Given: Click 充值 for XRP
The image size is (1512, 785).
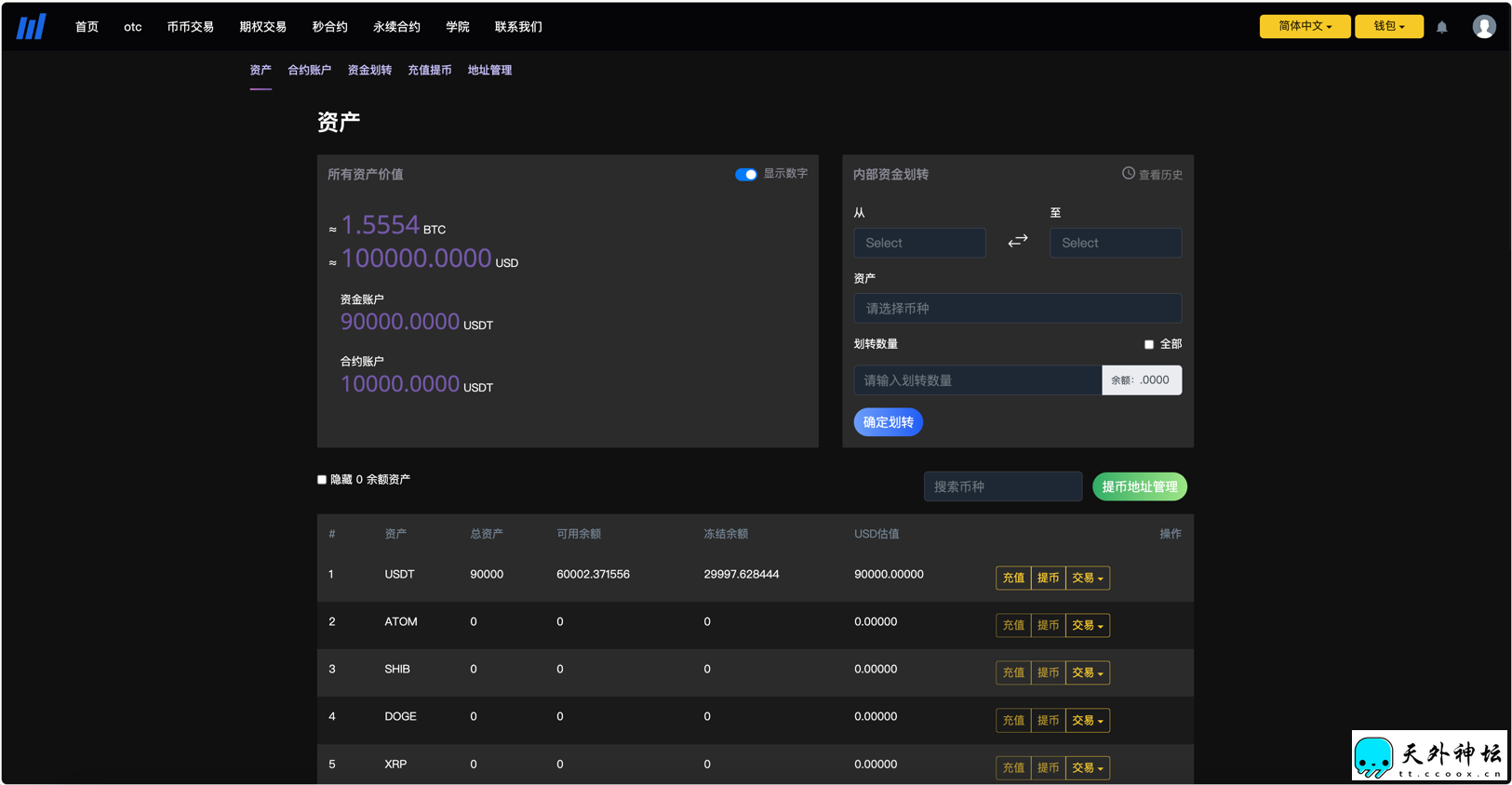Looking at the screenshot, I should (1013, 767).
